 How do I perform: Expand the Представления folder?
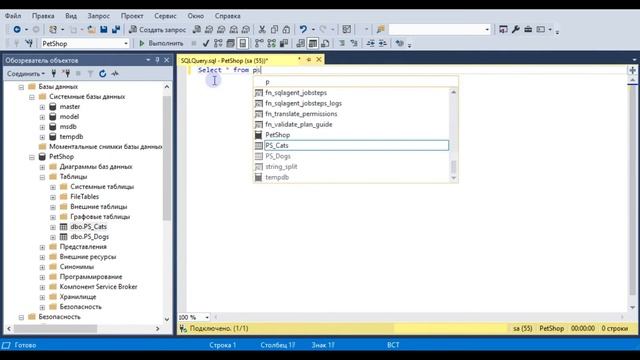(x=42, y=247)
